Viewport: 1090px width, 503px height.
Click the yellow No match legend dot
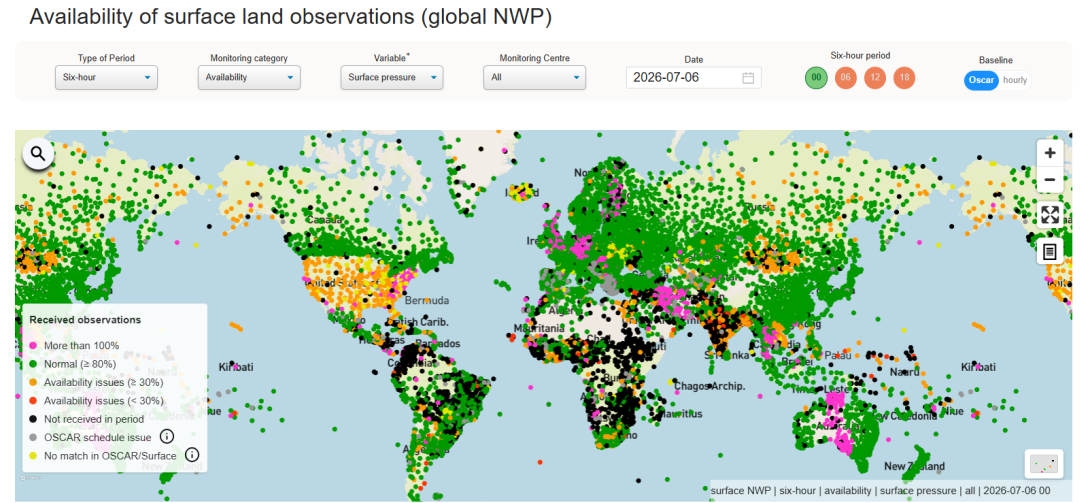[33, 456]
